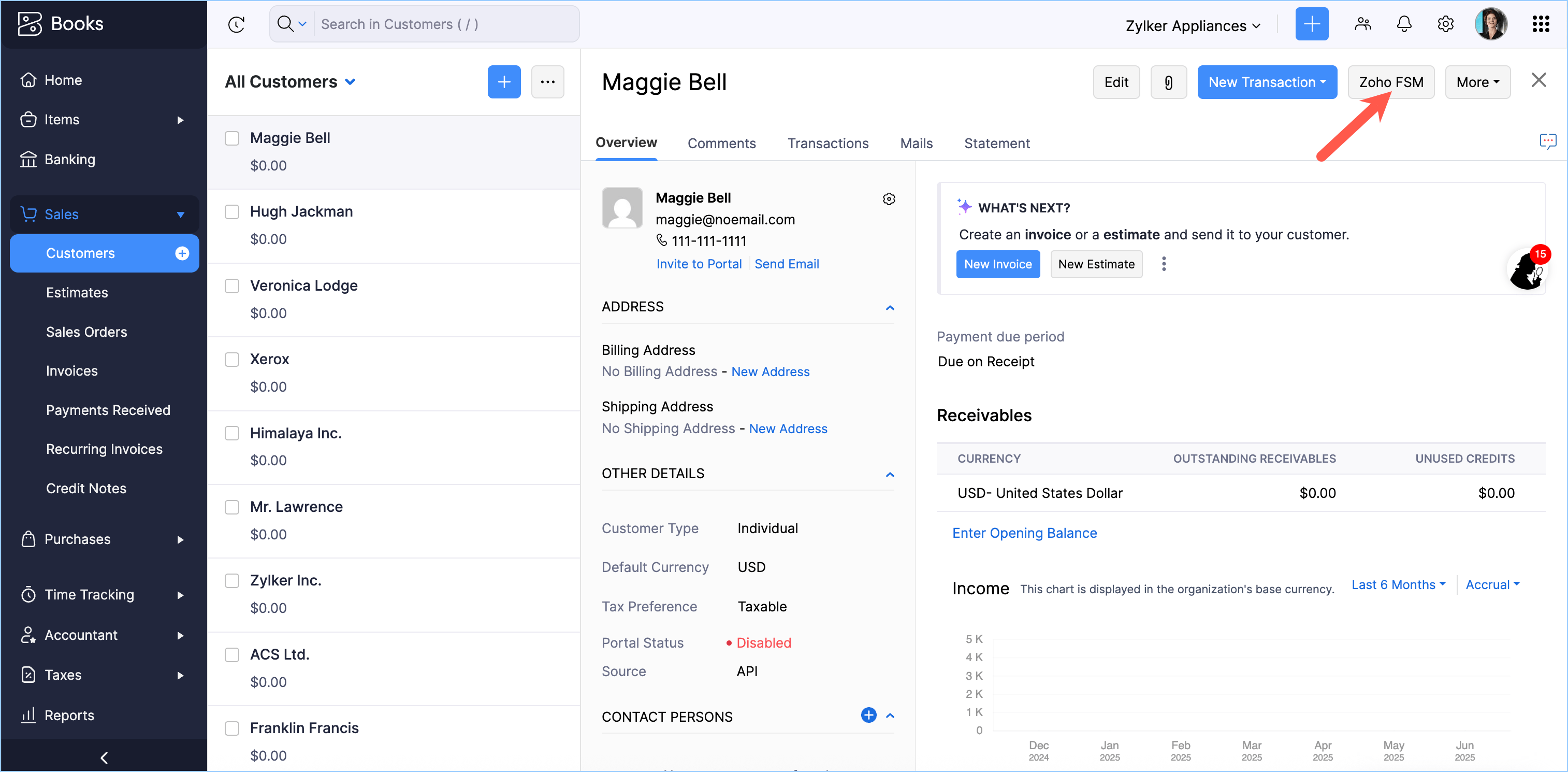Click Enter Opening Balance link
This screenshot has width=1568, height=772.
1024,533
